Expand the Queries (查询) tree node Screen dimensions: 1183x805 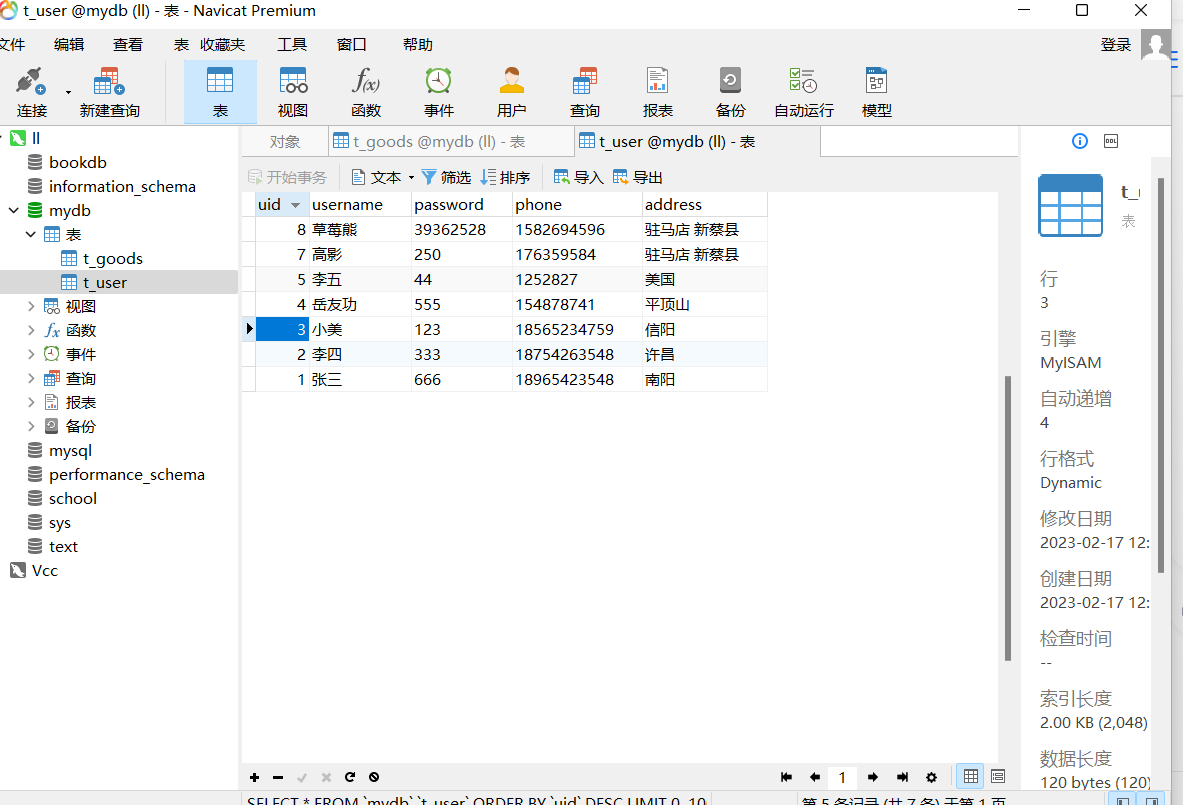(31, 379)
